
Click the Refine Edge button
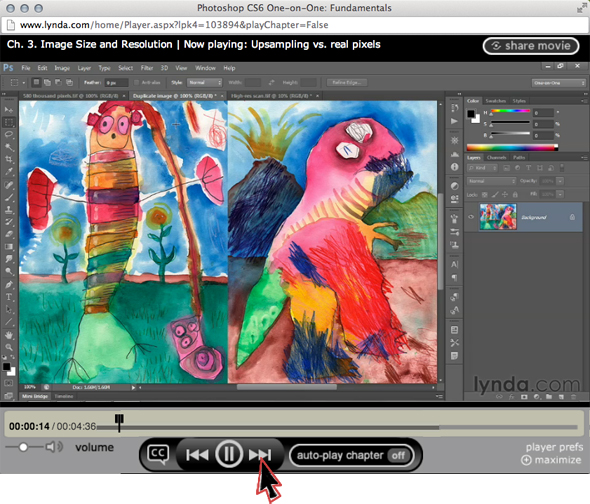pos(347,82)
